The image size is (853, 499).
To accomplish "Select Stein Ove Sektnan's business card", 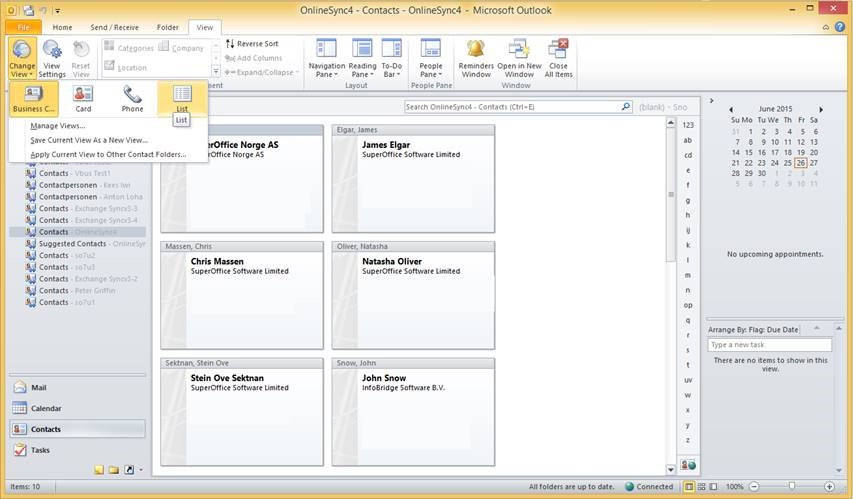I will pos(242,412).
